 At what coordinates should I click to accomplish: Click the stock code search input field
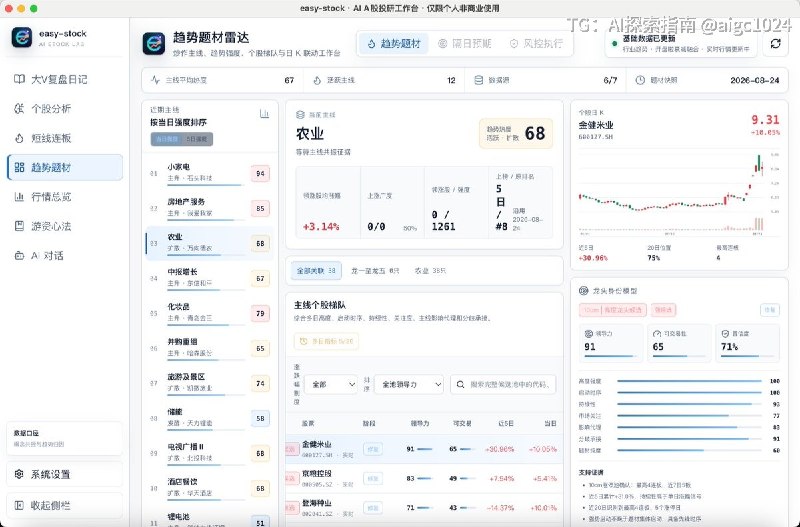pos(503,384)
